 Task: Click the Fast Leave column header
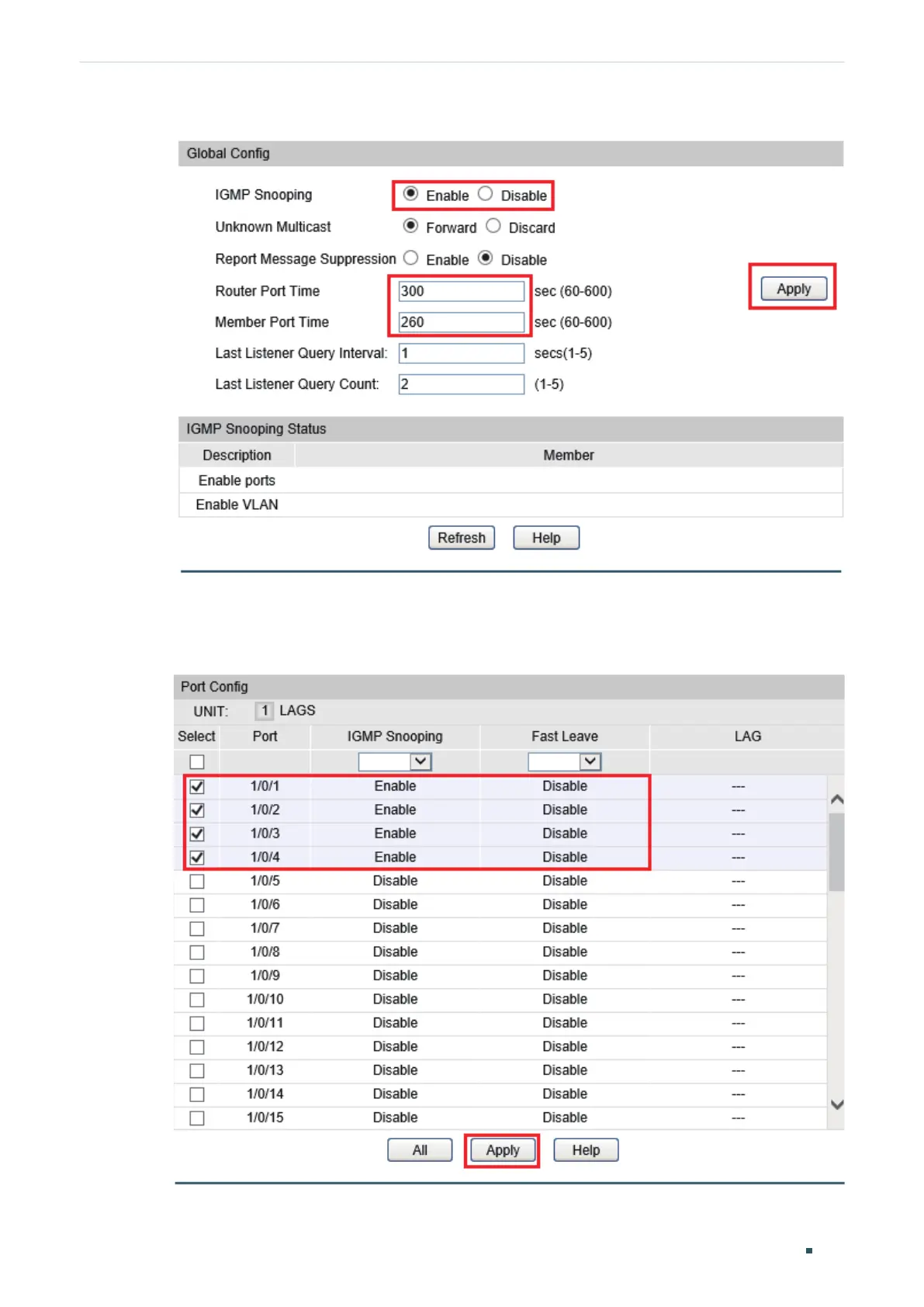(x=565, y=737)
